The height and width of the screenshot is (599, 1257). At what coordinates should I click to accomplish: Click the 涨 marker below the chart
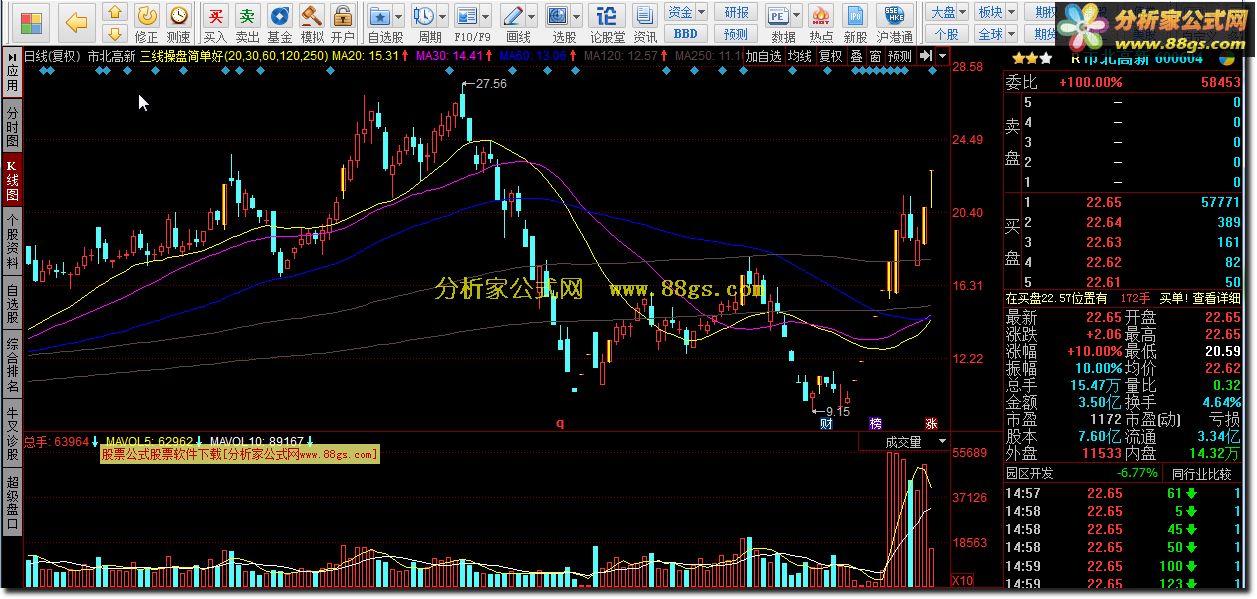(x=931, y=423)
